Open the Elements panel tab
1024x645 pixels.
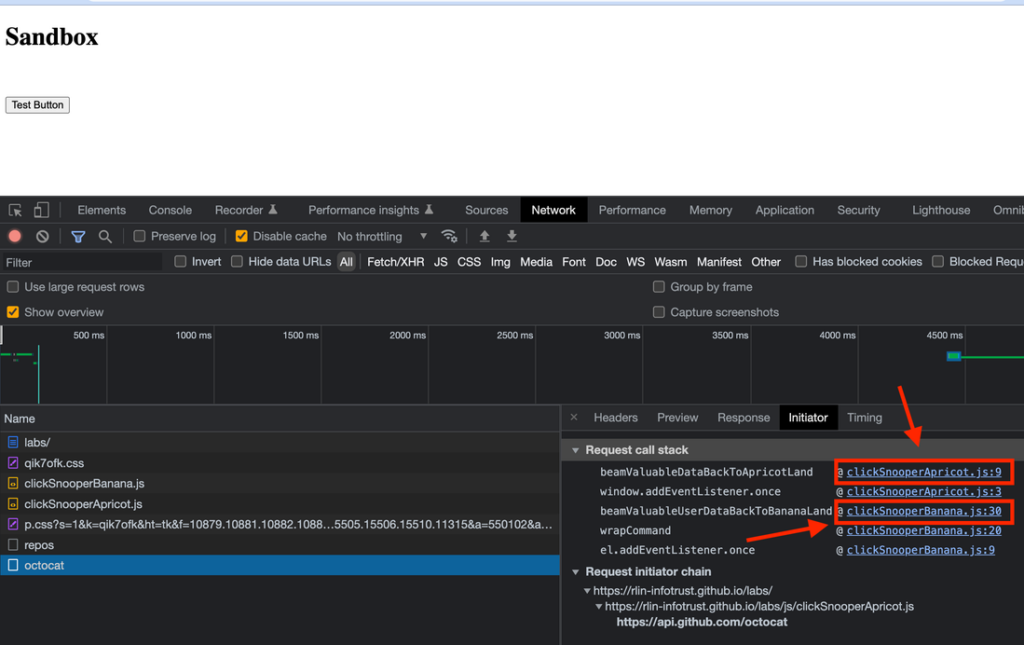click(x=101, y=210)
